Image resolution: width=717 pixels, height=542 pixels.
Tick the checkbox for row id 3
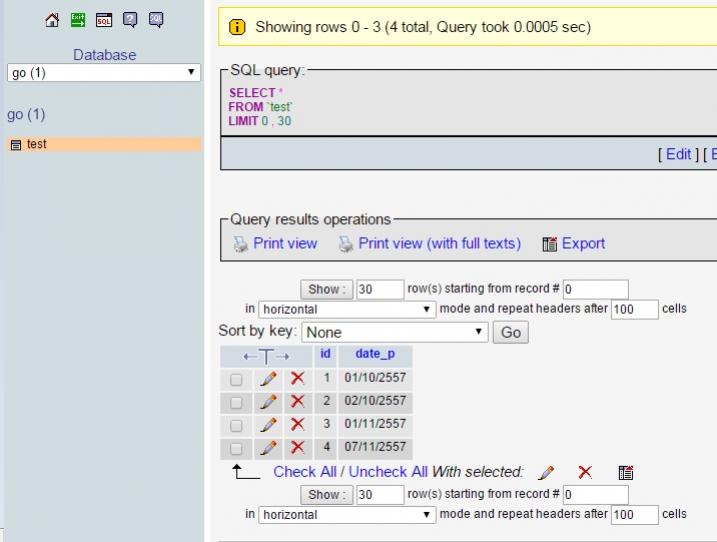click(236, 426)
